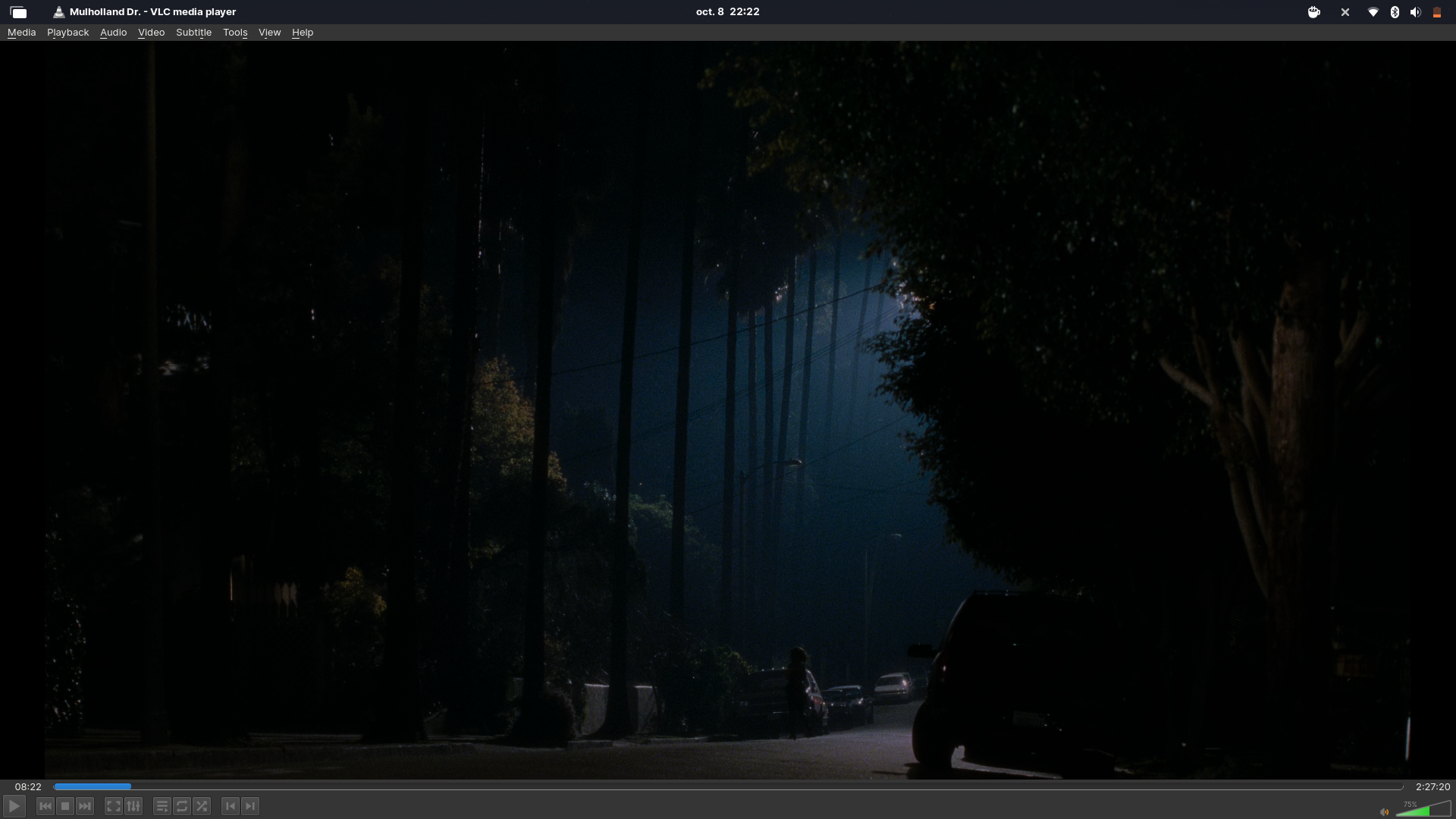
Task: Go to previous chapter button
Action: (231, 806)
